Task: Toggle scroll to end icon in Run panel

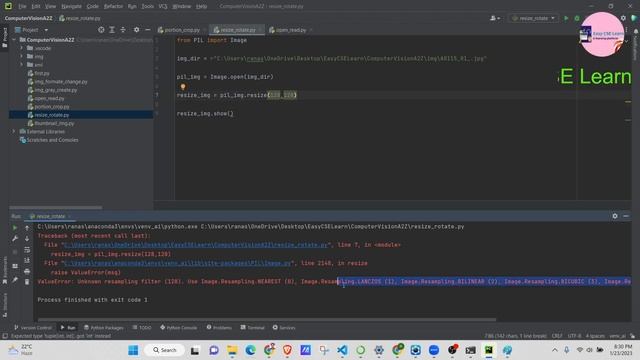Action: tap(27, 260)
